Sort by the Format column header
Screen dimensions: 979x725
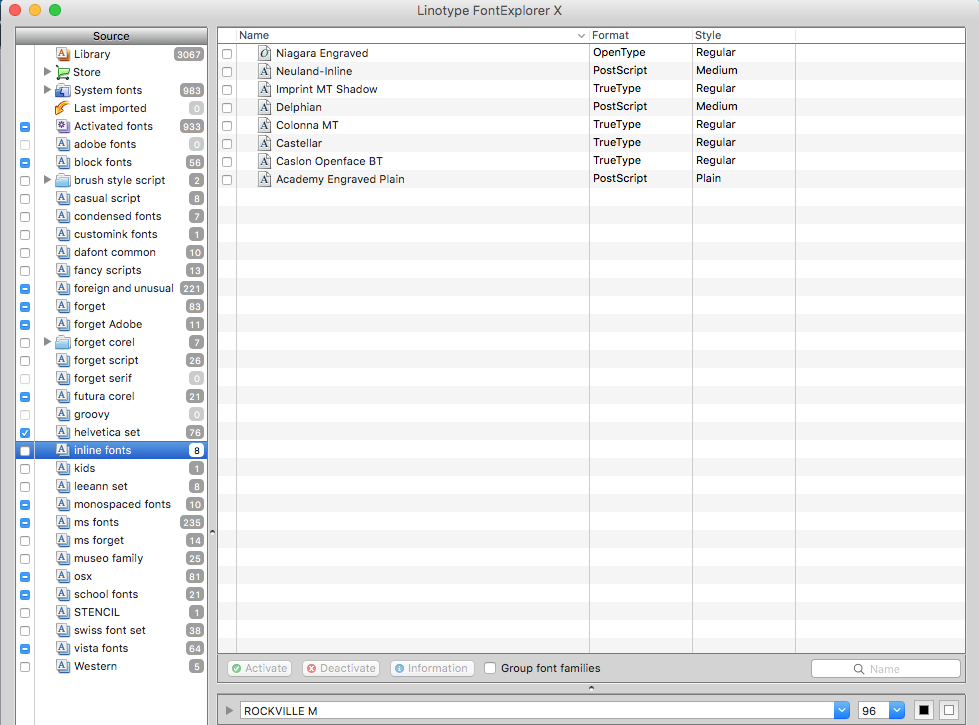pos(641,36)
